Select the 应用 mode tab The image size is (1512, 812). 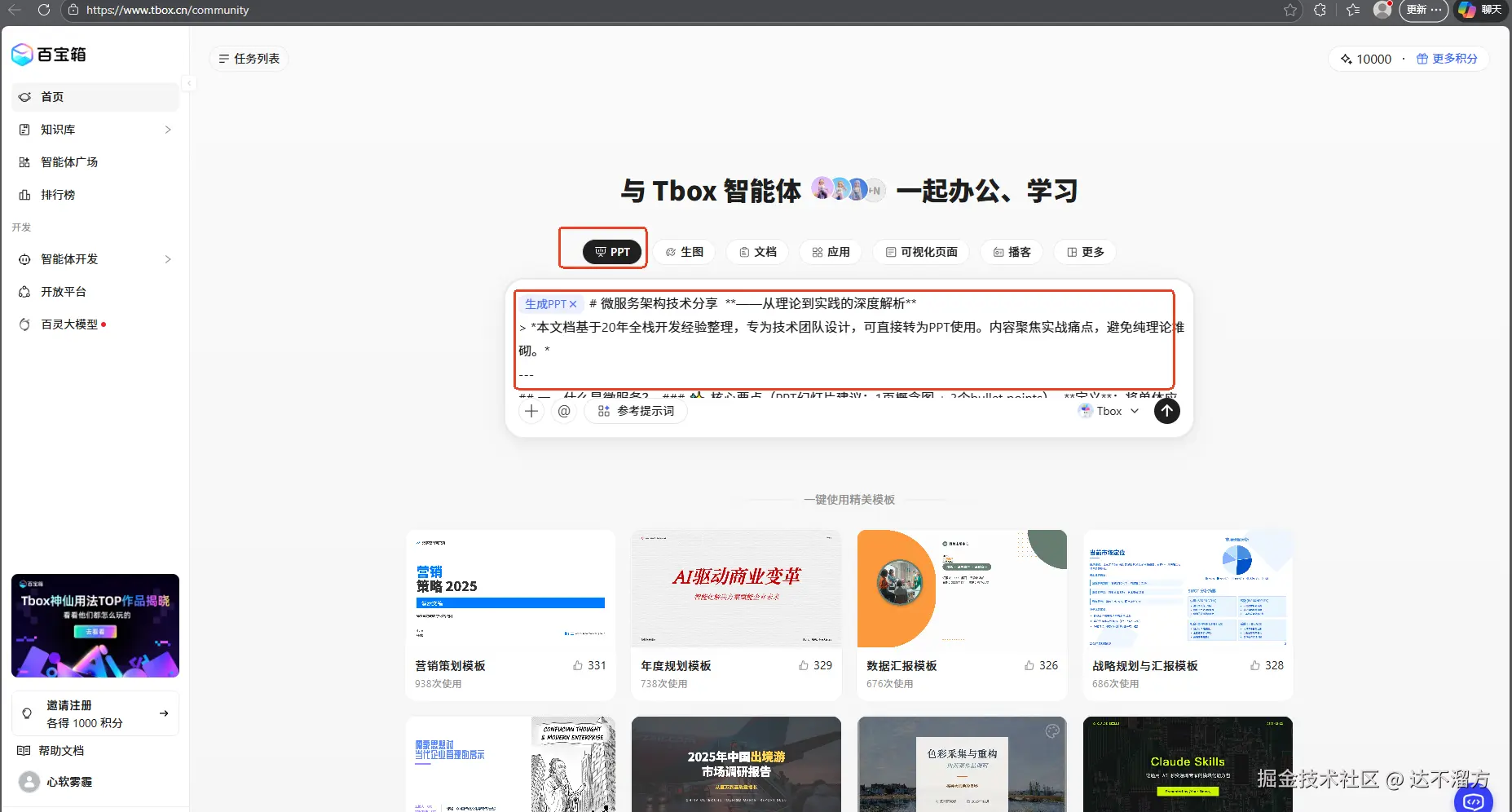[831, 252]
